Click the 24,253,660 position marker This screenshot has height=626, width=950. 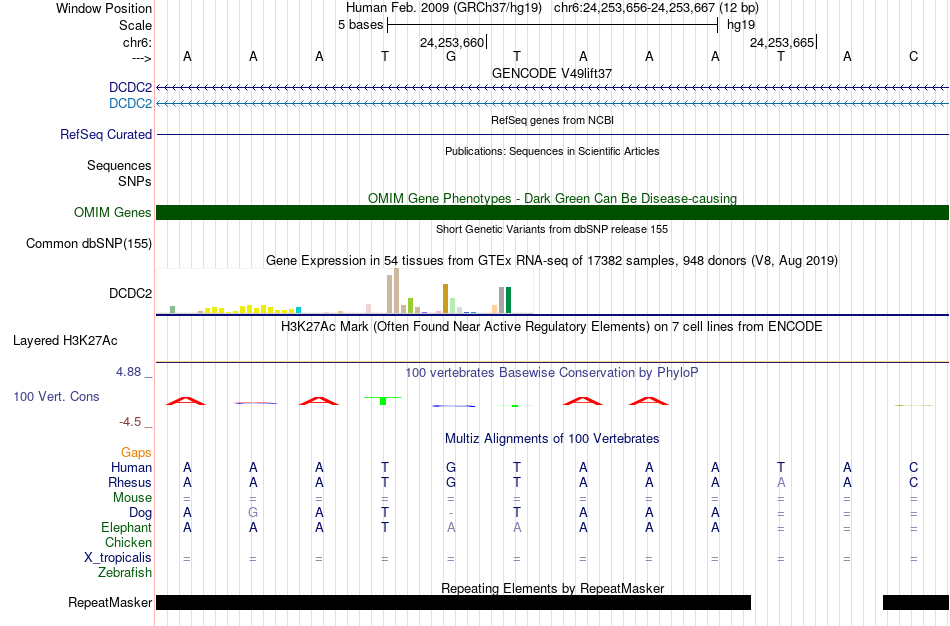point(452,42)
